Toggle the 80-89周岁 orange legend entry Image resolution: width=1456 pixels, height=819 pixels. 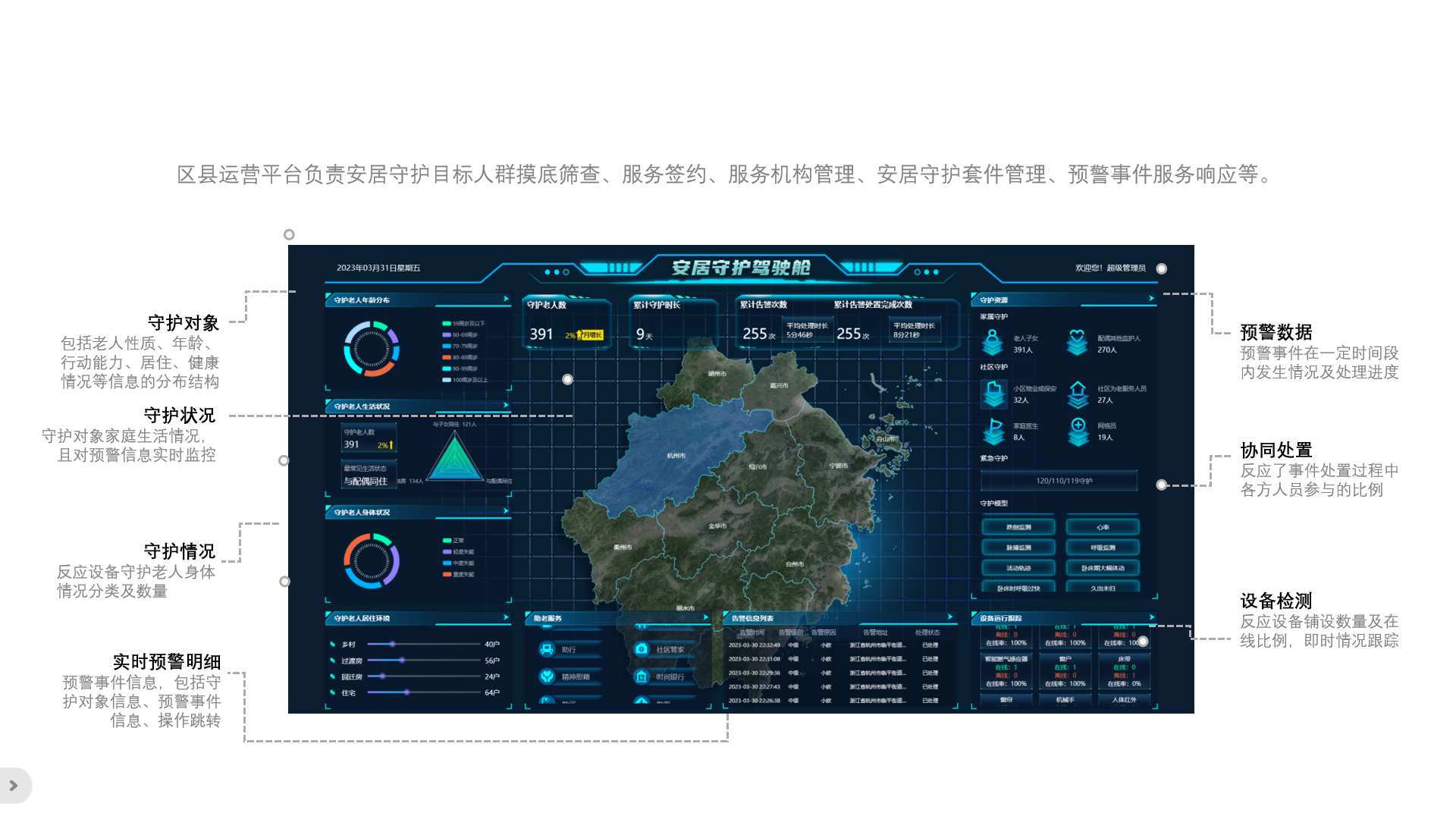coord(460,357)
